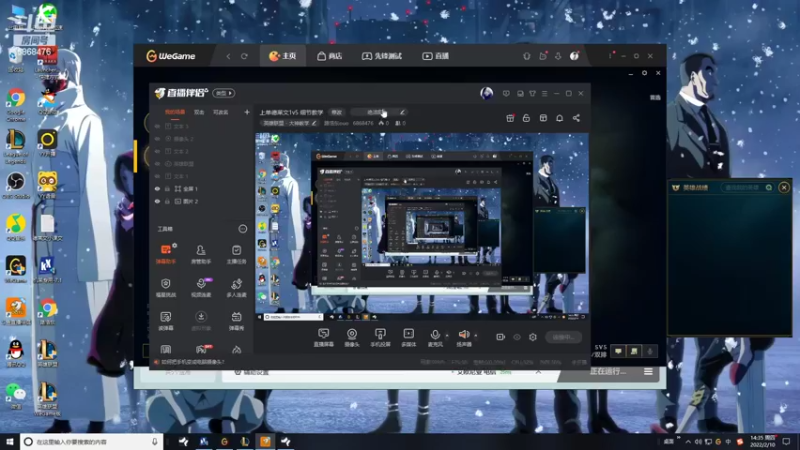Click the 修改 button beside stream title

pyautogui.click(x=337, y=112)
